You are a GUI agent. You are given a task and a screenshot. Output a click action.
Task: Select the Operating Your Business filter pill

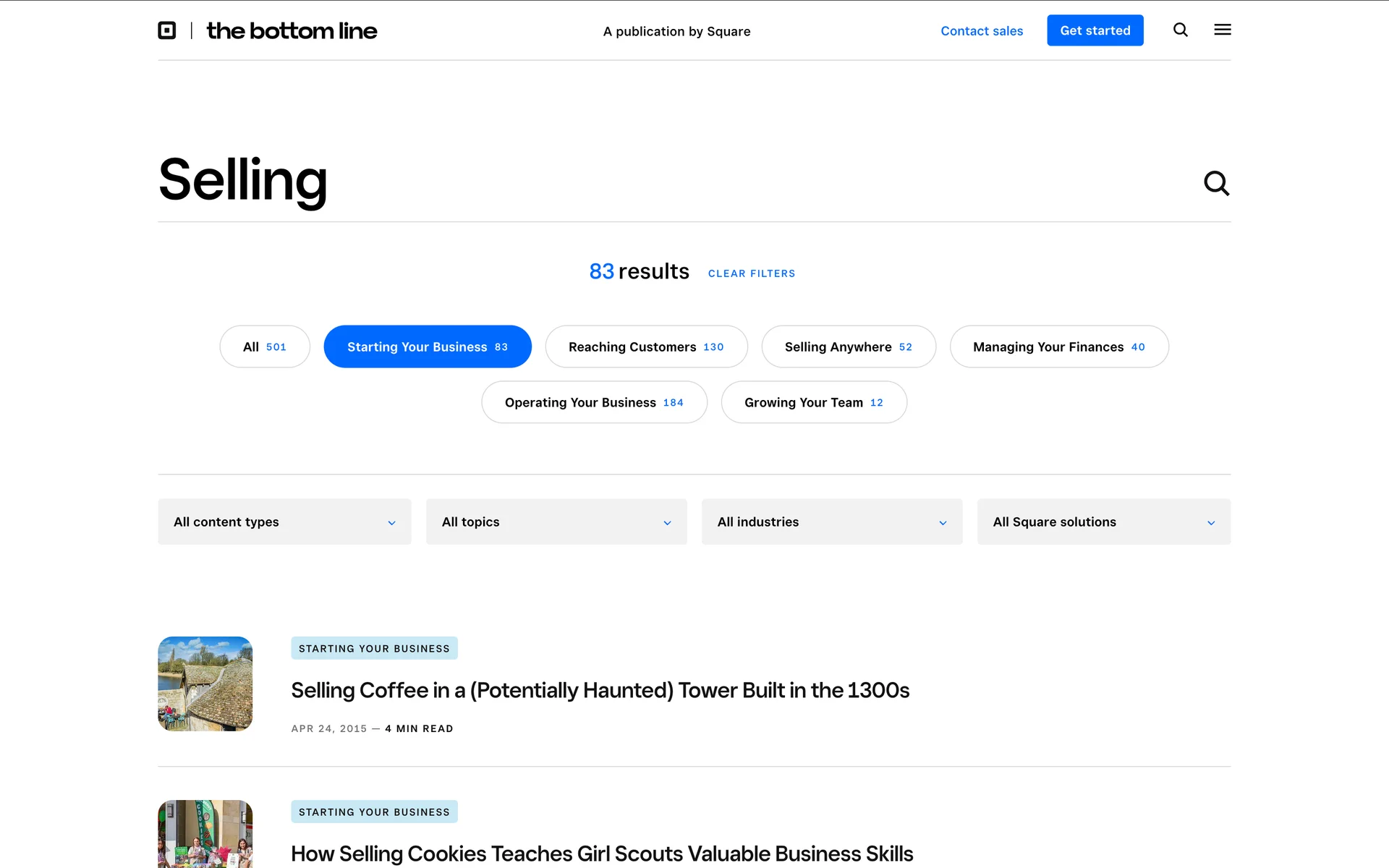click(594, 402)
